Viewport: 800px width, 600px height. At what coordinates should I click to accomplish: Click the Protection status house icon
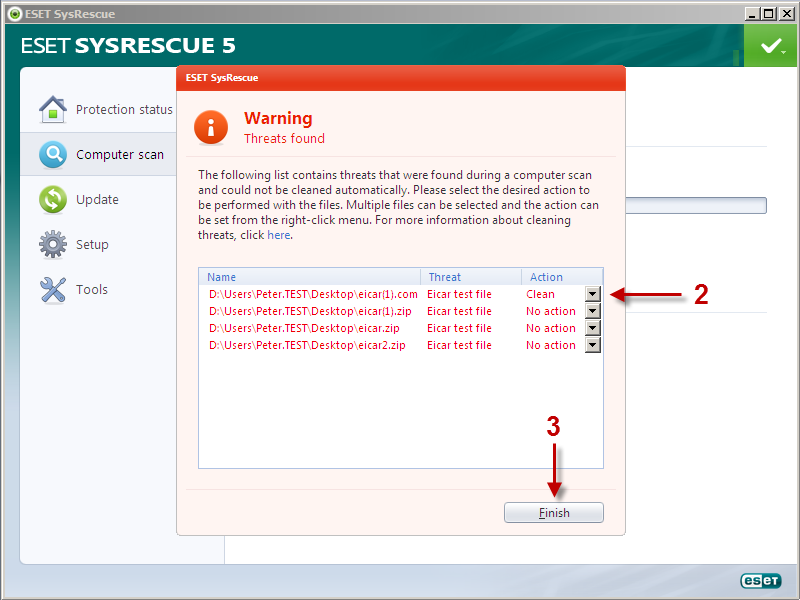click(53, 109)
